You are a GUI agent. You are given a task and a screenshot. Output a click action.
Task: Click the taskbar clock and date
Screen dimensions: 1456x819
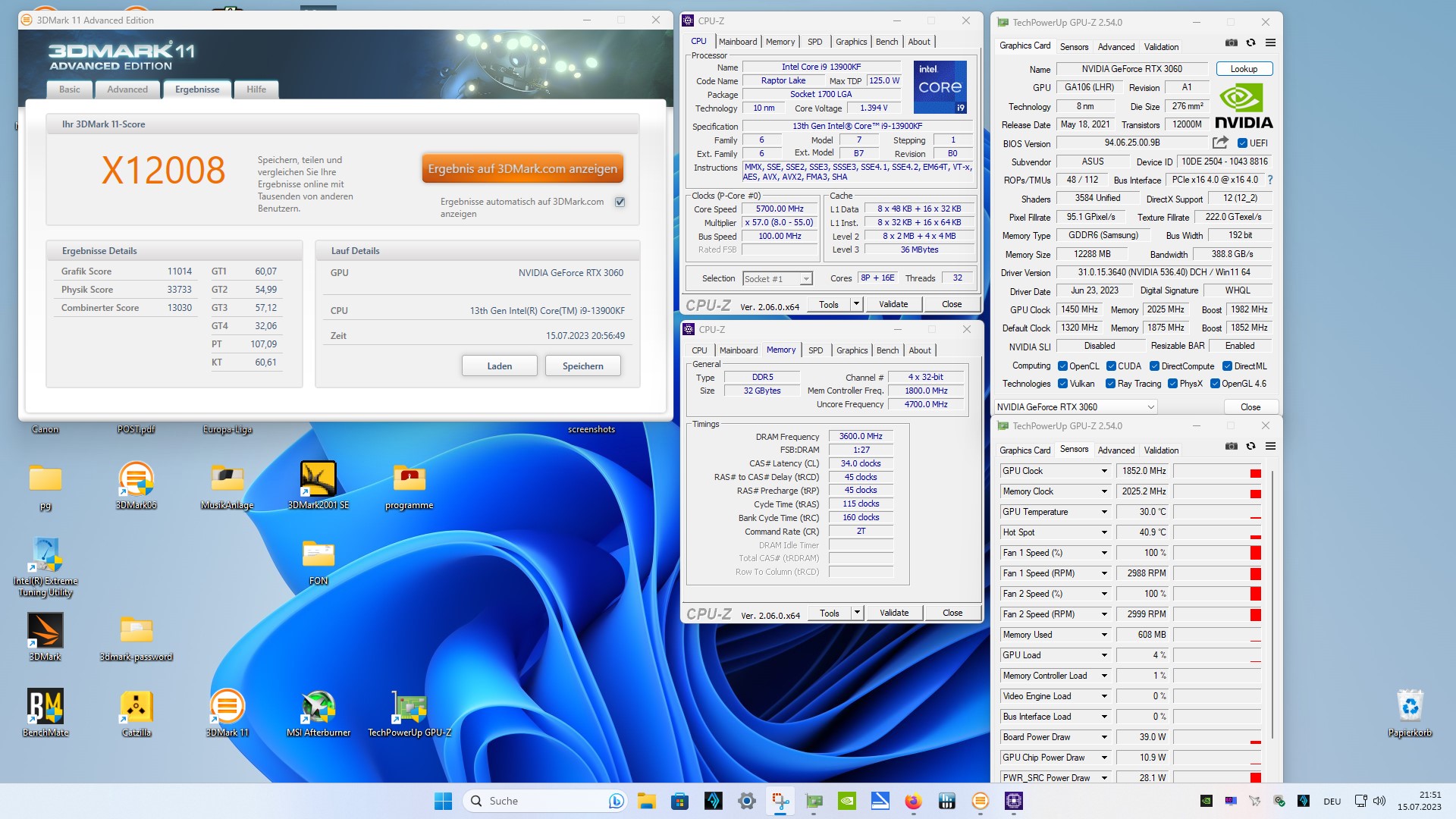pos(1420,801)
